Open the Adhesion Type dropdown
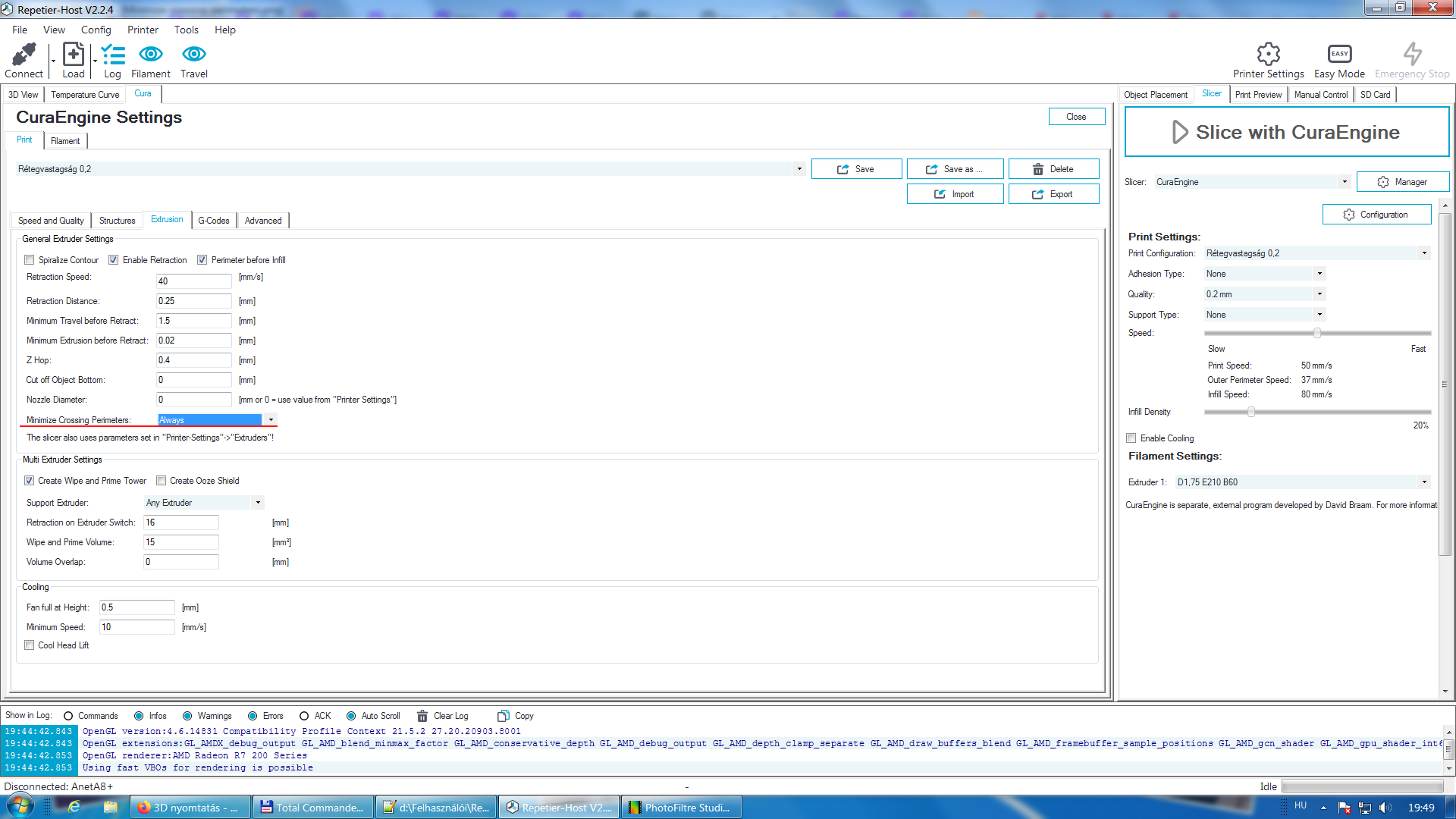The height and width of the screenshot is (819, 1456). click(1319, 274)
